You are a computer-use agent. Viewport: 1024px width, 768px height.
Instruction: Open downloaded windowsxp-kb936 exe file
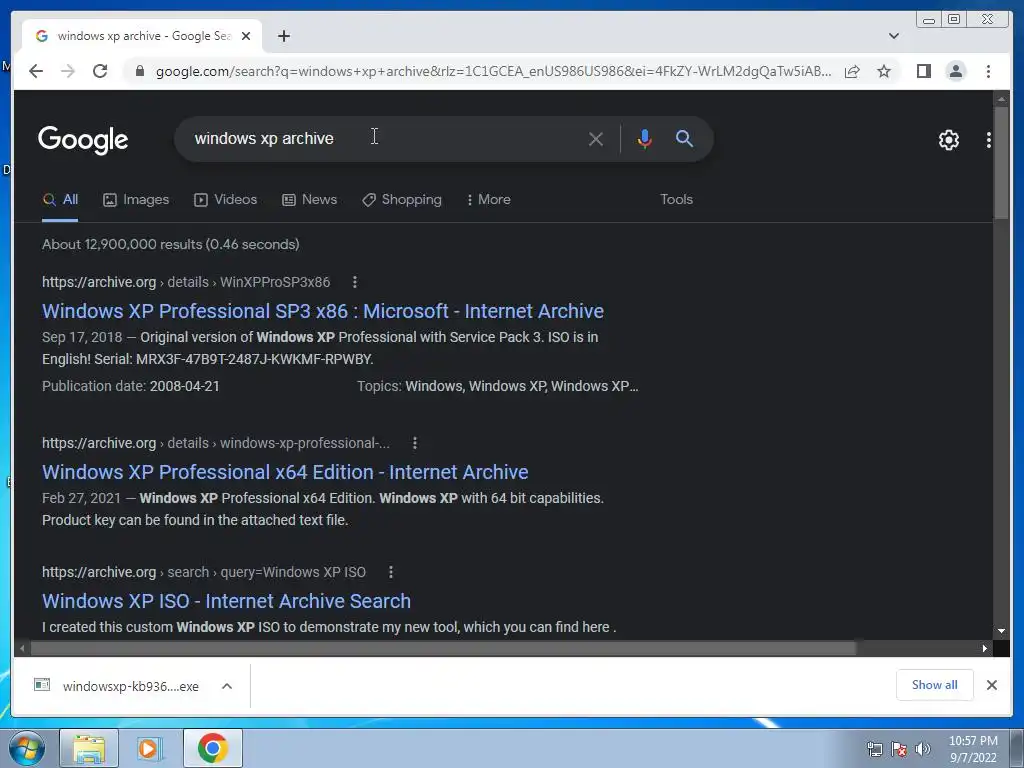tap(116, 686)
